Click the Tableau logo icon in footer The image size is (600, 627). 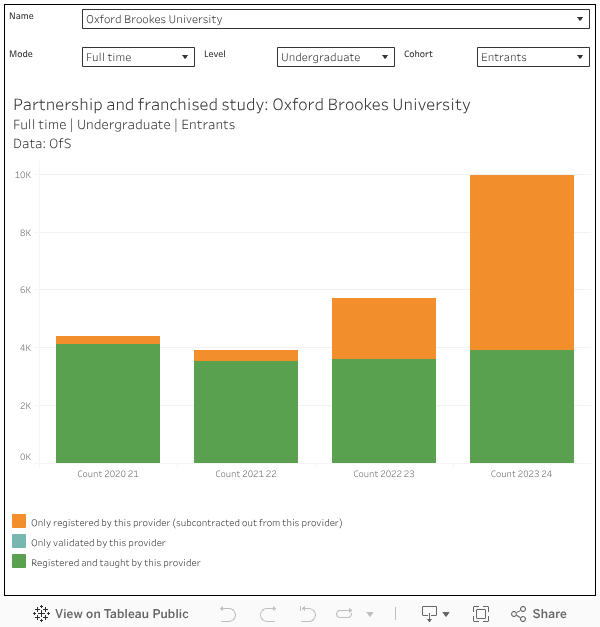pyautogui.click(x=42, y=614)
